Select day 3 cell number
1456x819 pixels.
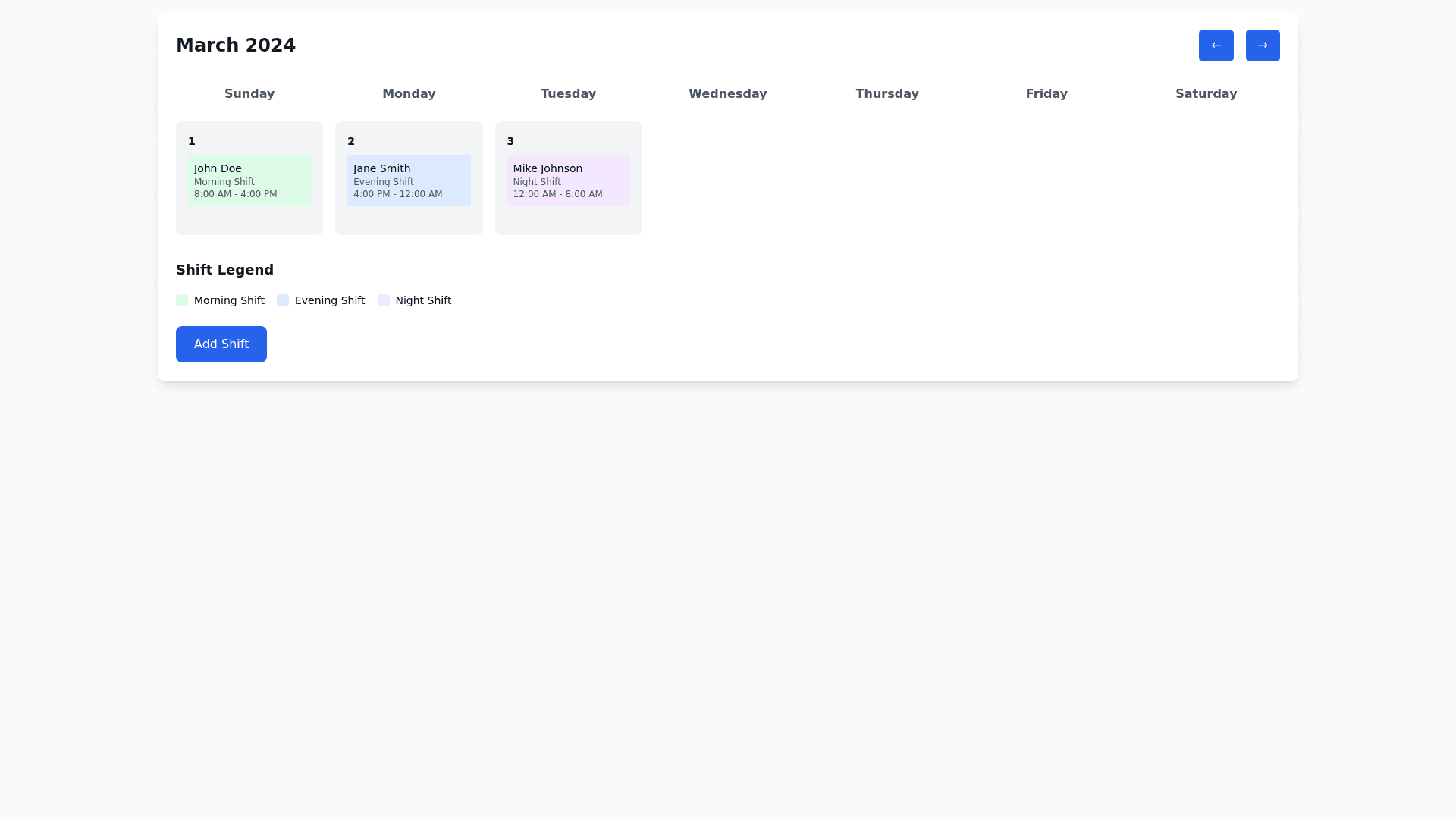click(x=510, y=141)
